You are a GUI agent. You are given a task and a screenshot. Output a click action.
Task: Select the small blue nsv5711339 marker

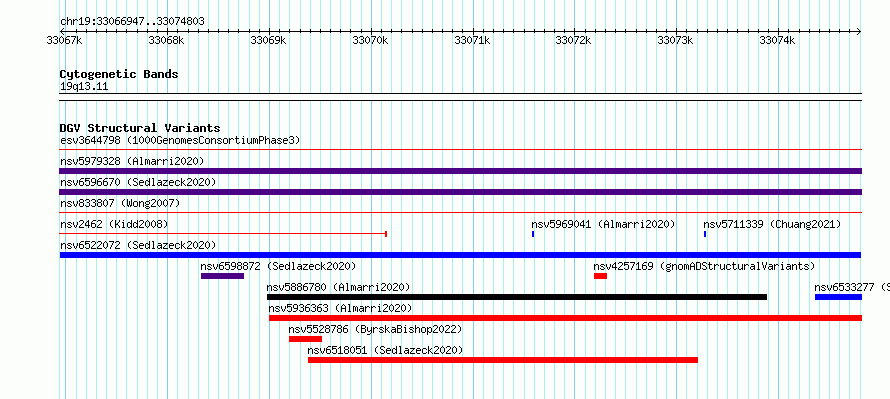705,234
